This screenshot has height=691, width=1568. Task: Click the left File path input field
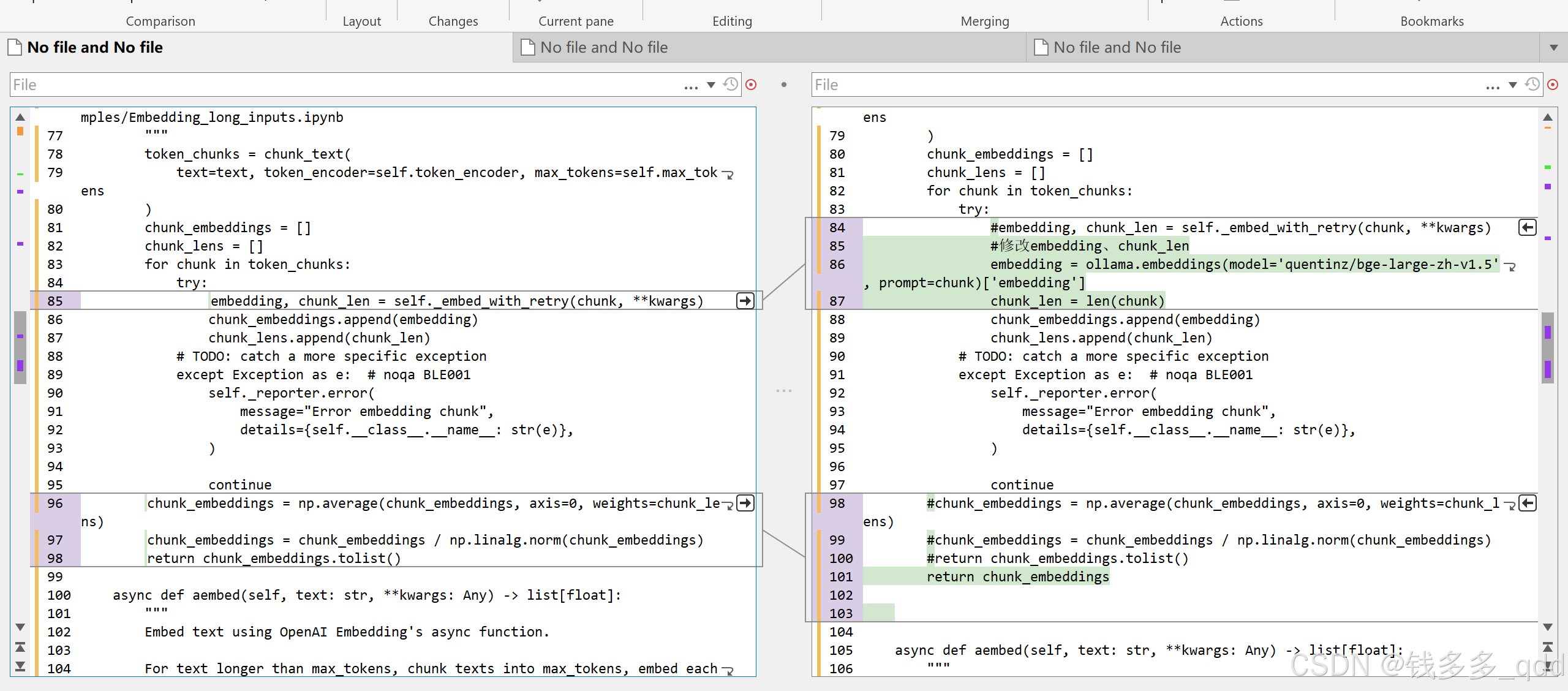coord(343,85)
